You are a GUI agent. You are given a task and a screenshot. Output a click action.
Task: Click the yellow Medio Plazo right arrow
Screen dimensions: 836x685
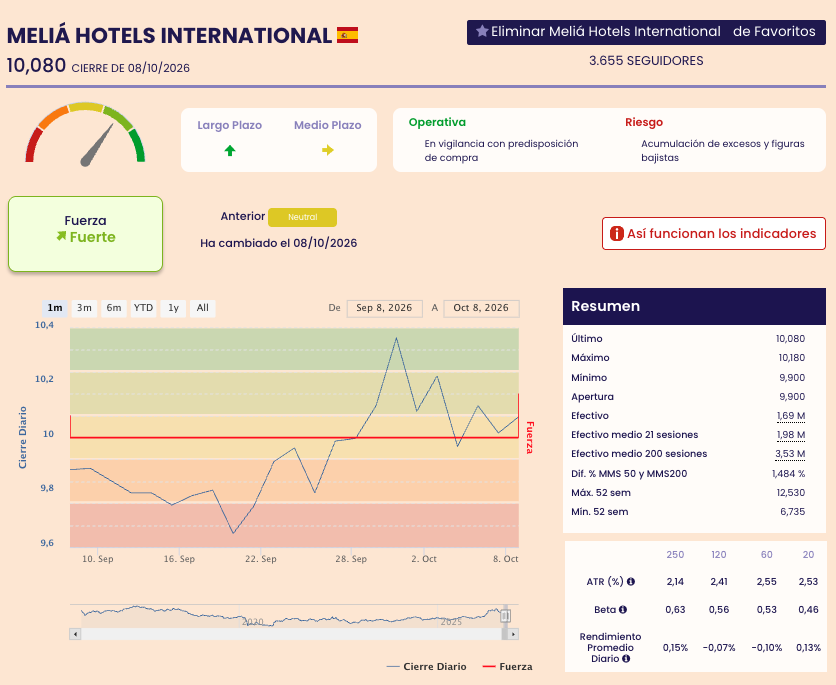click(x=328, y=150)
